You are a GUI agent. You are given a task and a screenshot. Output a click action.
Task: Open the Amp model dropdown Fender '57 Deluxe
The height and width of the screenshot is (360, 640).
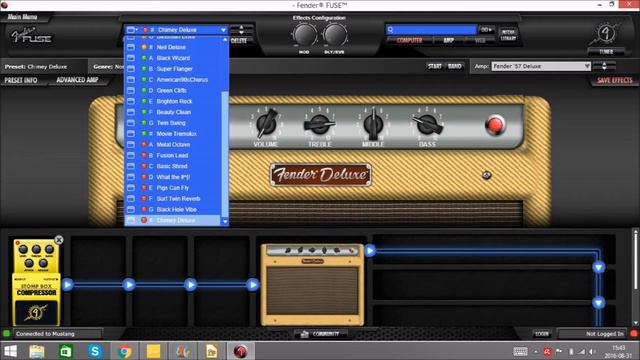click(541, 66)
